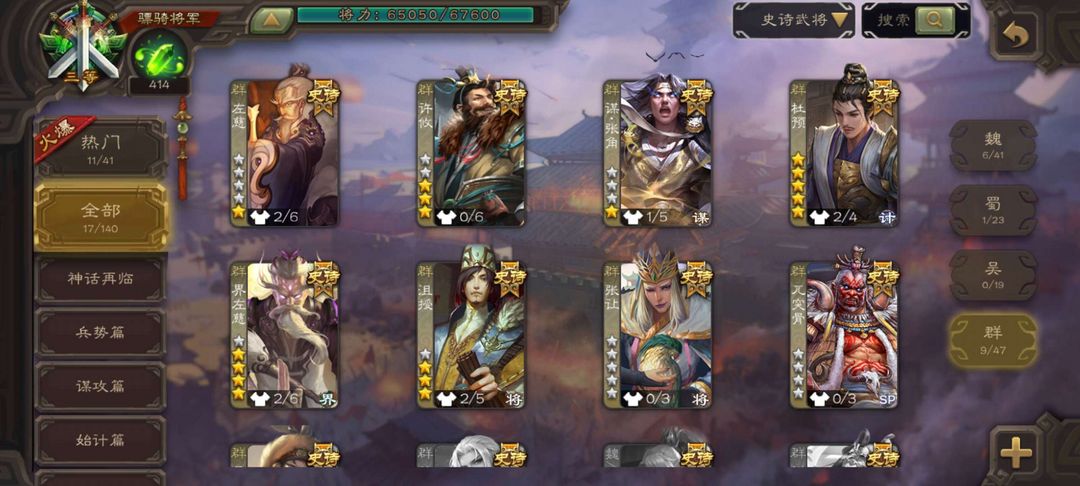Click the 将力 progress bar
The image size is (1080, 486).
tap(415, 15)
